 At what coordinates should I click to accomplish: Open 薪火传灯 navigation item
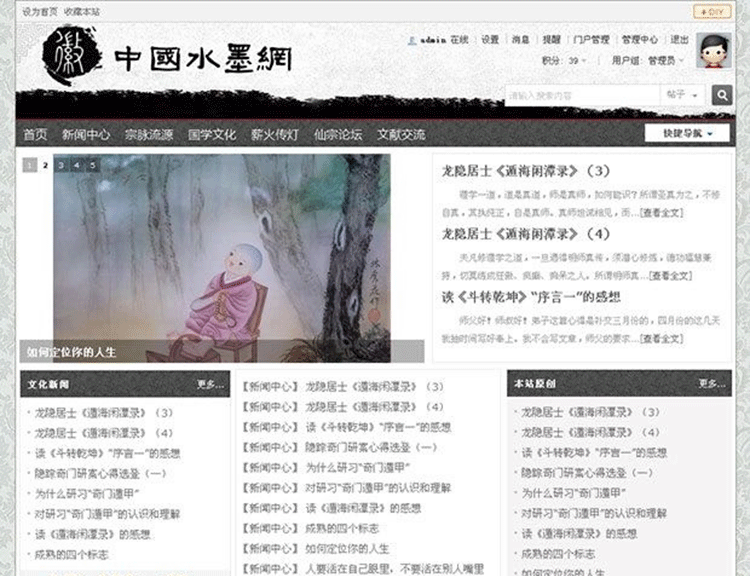click(x=275, y=134)
